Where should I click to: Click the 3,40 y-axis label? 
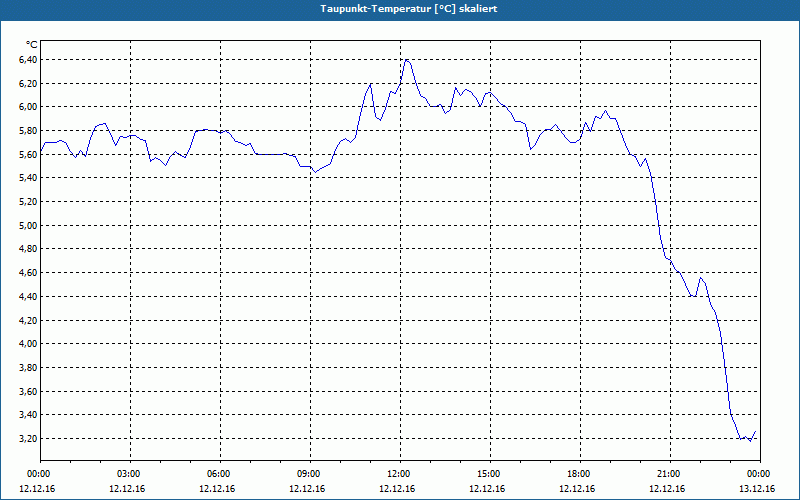(x=29, y=414)
